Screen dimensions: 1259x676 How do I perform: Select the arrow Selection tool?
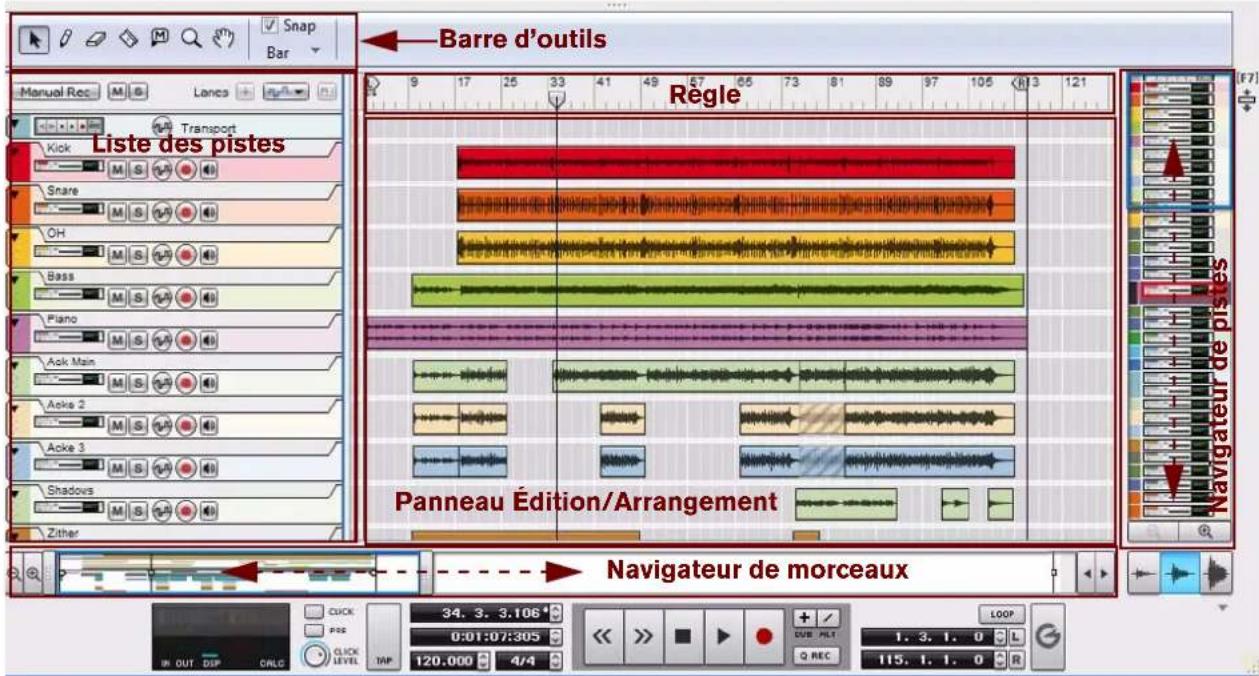(x=34, y=38)
